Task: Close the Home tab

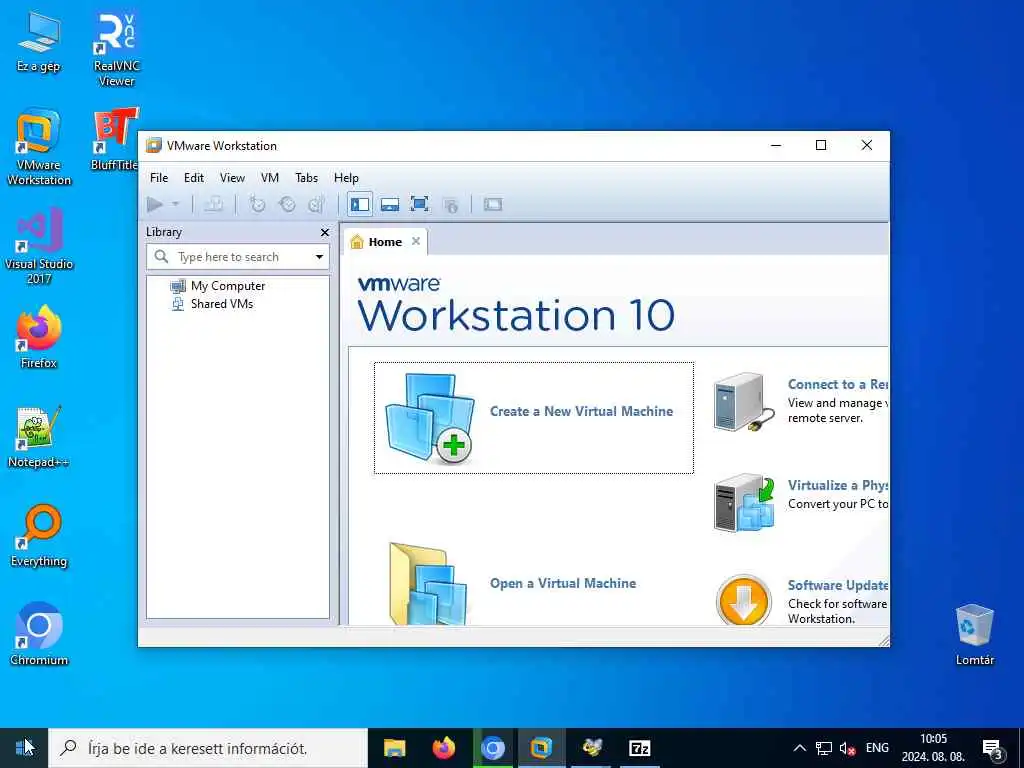Action: click(x=416, y=242)
